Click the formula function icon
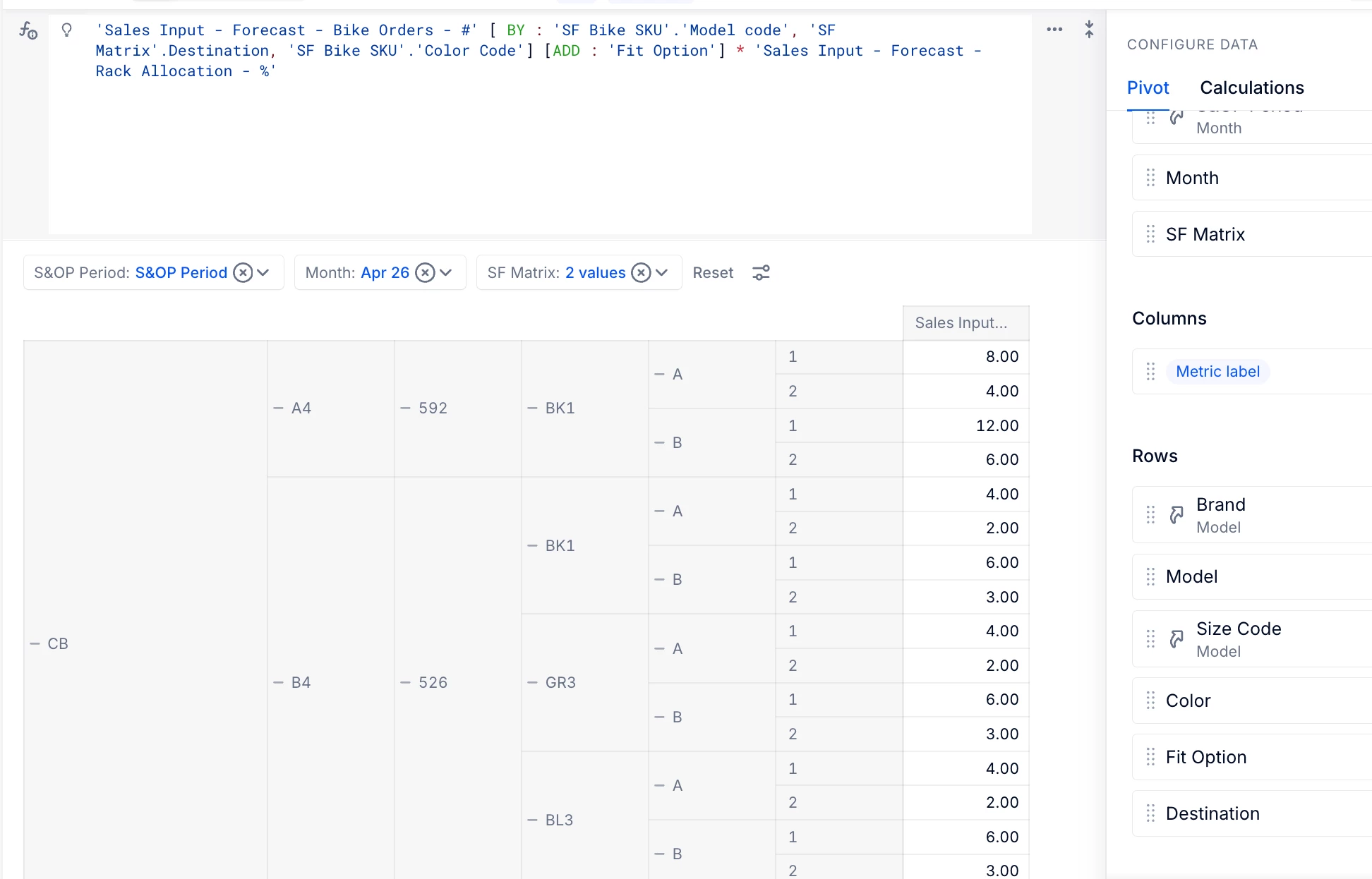The height and width of the screenshot is (879, 1372). pyautogui.click(x=28, y=30)
